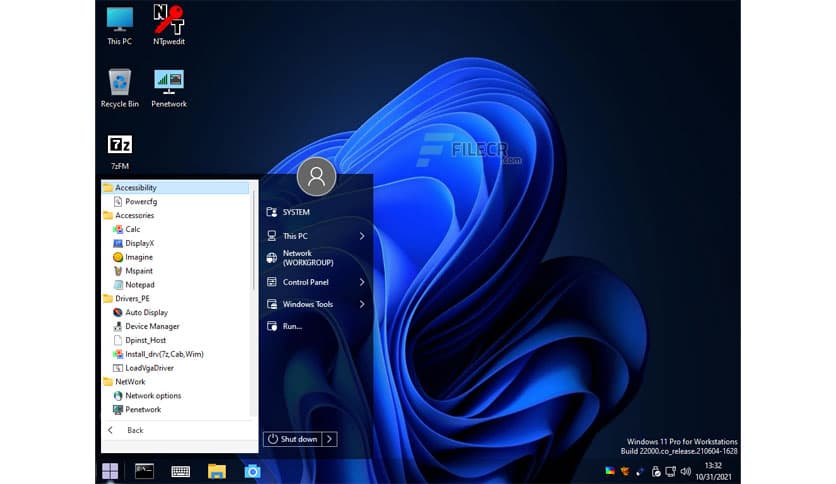Click the Windows Start button in taskbar
The width and height of the screenshot is (836, 484).
coord(110,471)
